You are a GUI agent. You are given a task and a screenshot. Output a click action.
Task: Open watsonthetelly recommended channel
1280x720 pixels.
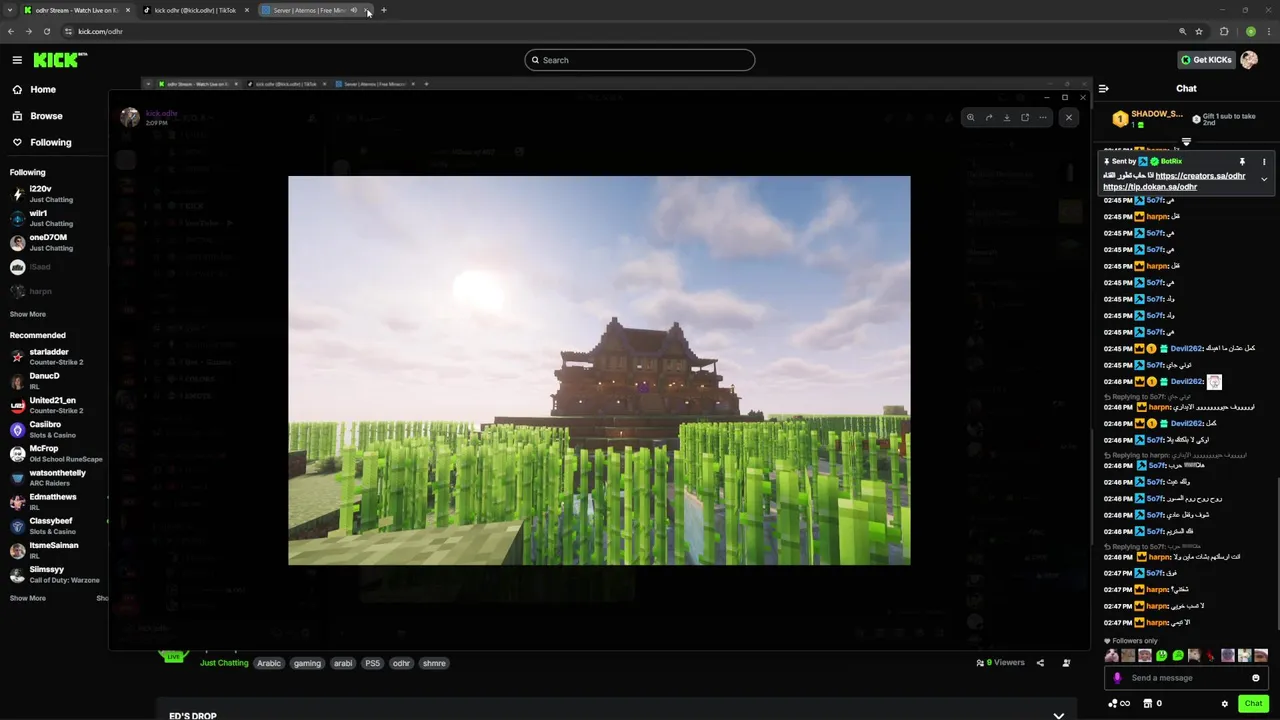[54, 478]
